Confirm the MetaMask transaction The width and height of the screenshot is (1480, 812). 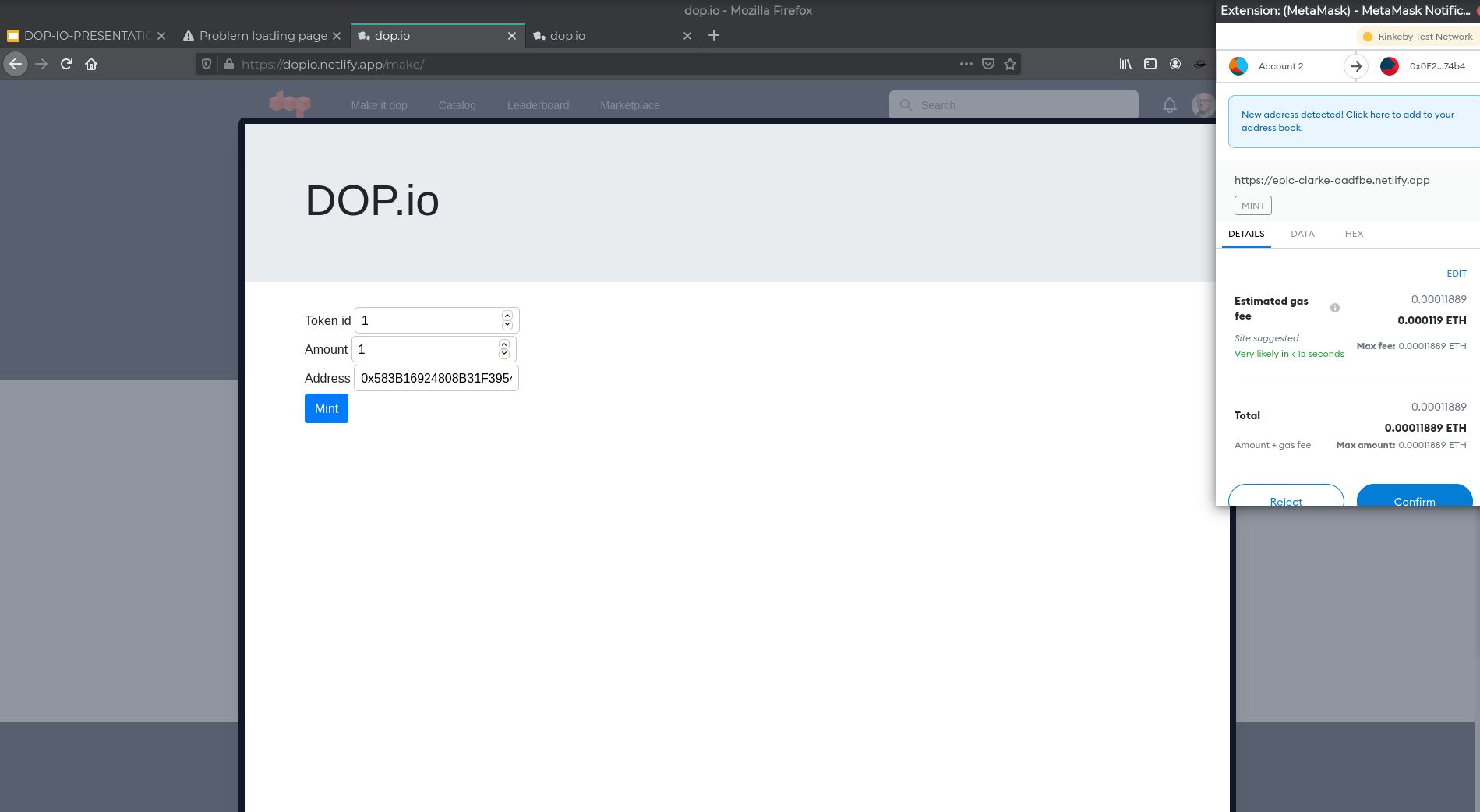(1415, 496)
